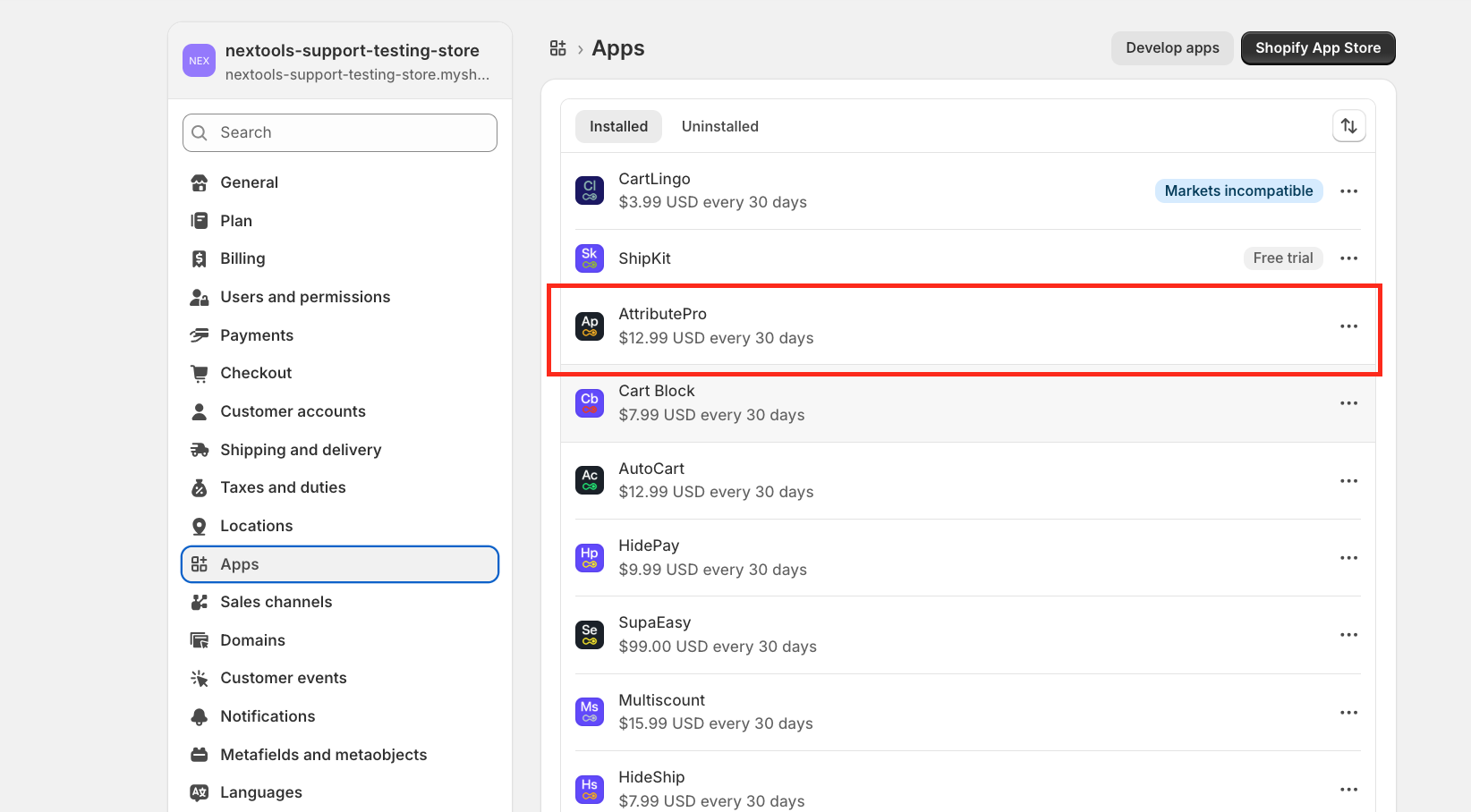Click the ShipKit app icon
This screenshot has height=812, width=1471.
[590, 258]
